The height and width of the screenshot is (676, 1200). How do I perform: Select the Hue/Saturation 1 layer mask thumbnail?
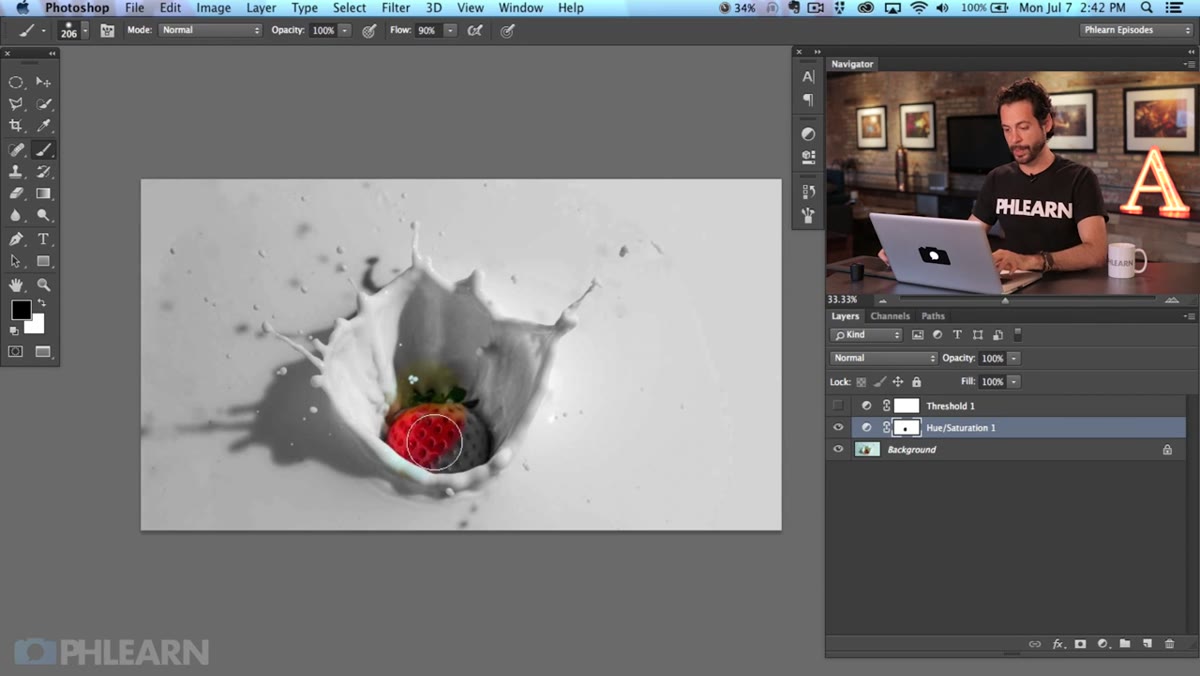click(907, 428)
